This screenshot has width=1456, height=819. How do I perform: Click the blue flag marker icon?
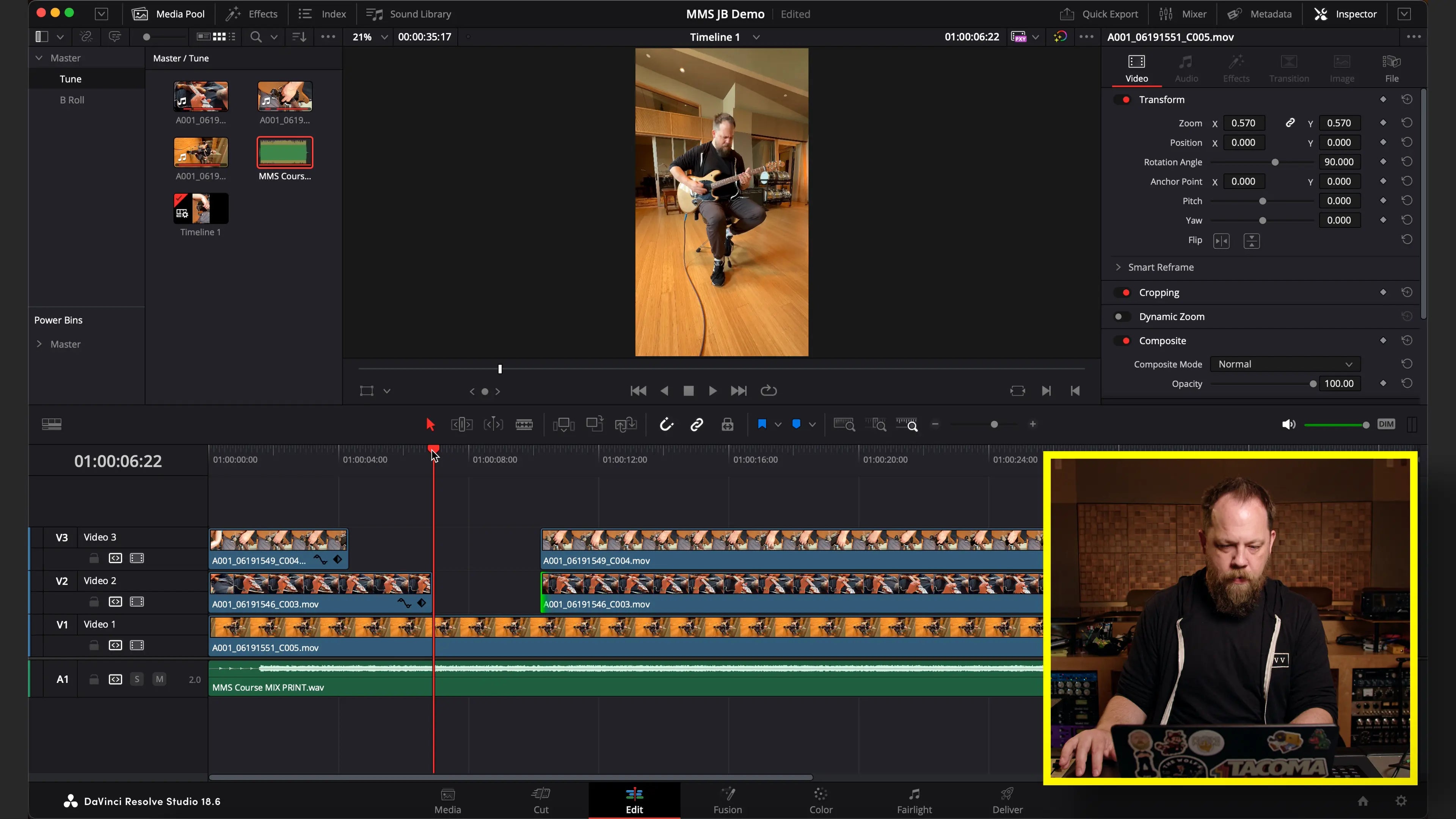pos(761,425)
